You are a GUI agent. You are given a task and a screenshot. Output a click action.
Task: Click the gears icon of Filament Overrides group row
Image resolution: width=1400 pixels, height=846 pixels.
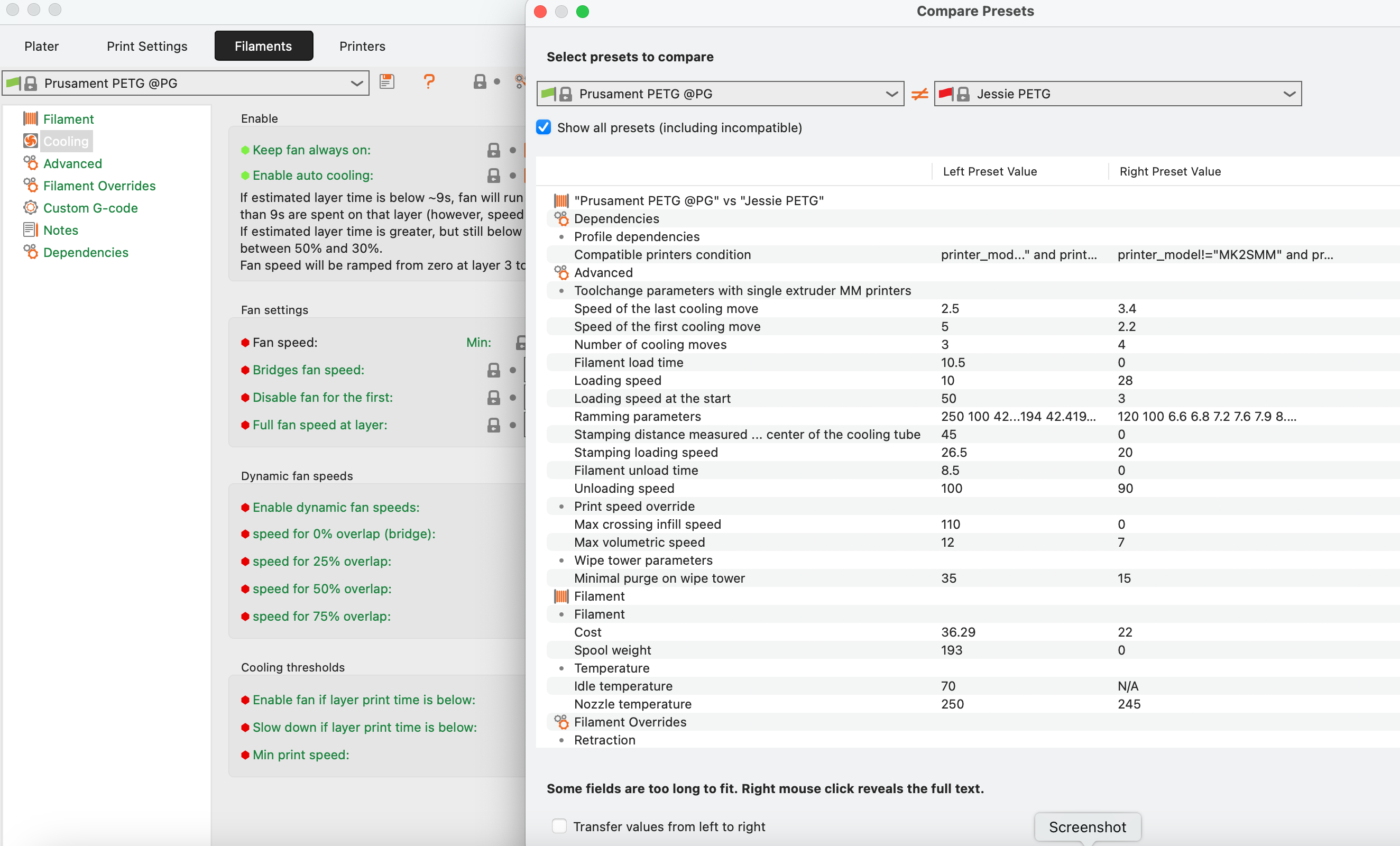[x=561, y=722]
